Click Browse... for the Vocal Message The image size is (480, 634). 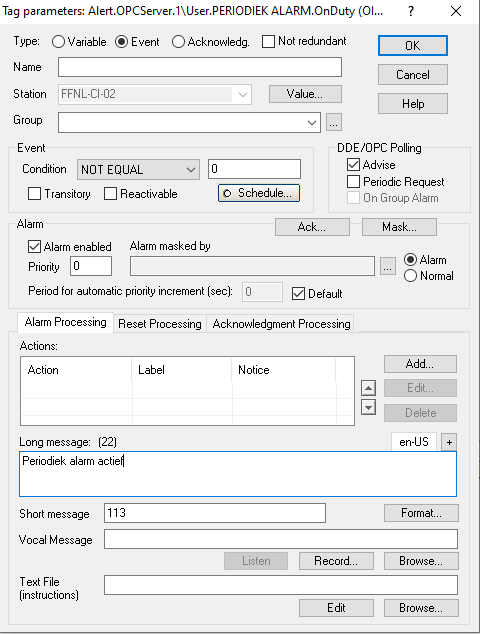421,561
